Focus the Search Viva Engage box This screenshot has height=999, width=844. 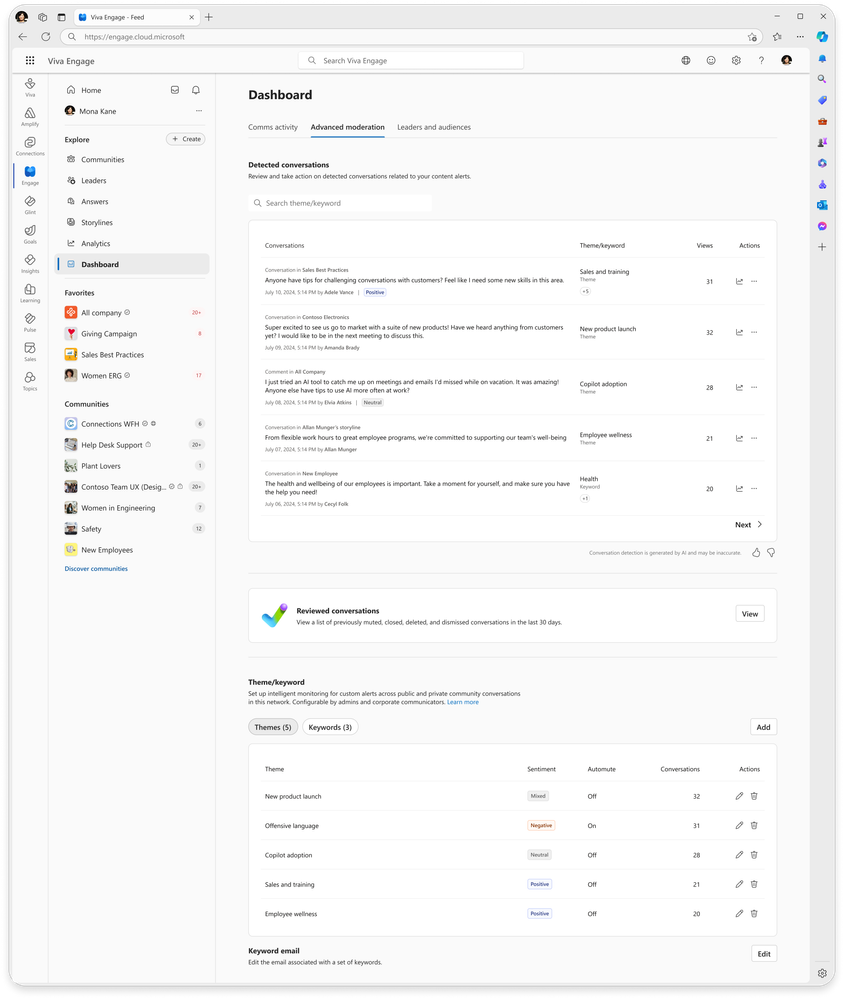[411, 61]
